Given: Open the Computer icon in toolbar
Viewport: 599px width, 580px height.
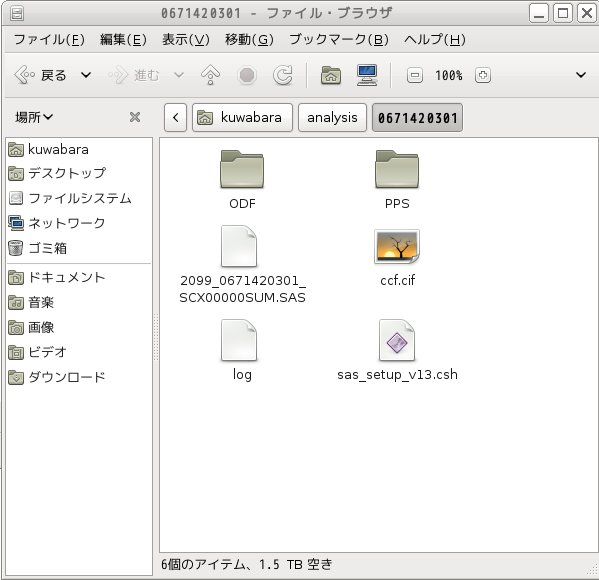Looking at the screenshot, I should (367, 75).
